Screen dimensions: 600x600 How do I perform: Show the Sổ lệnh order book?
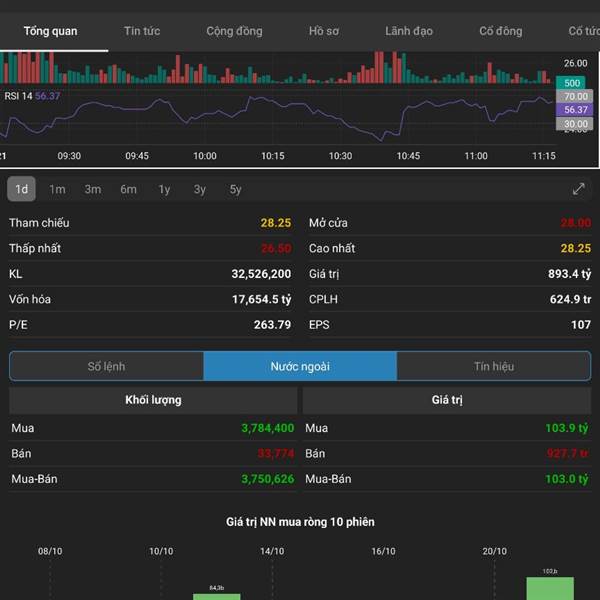[106, 366]
